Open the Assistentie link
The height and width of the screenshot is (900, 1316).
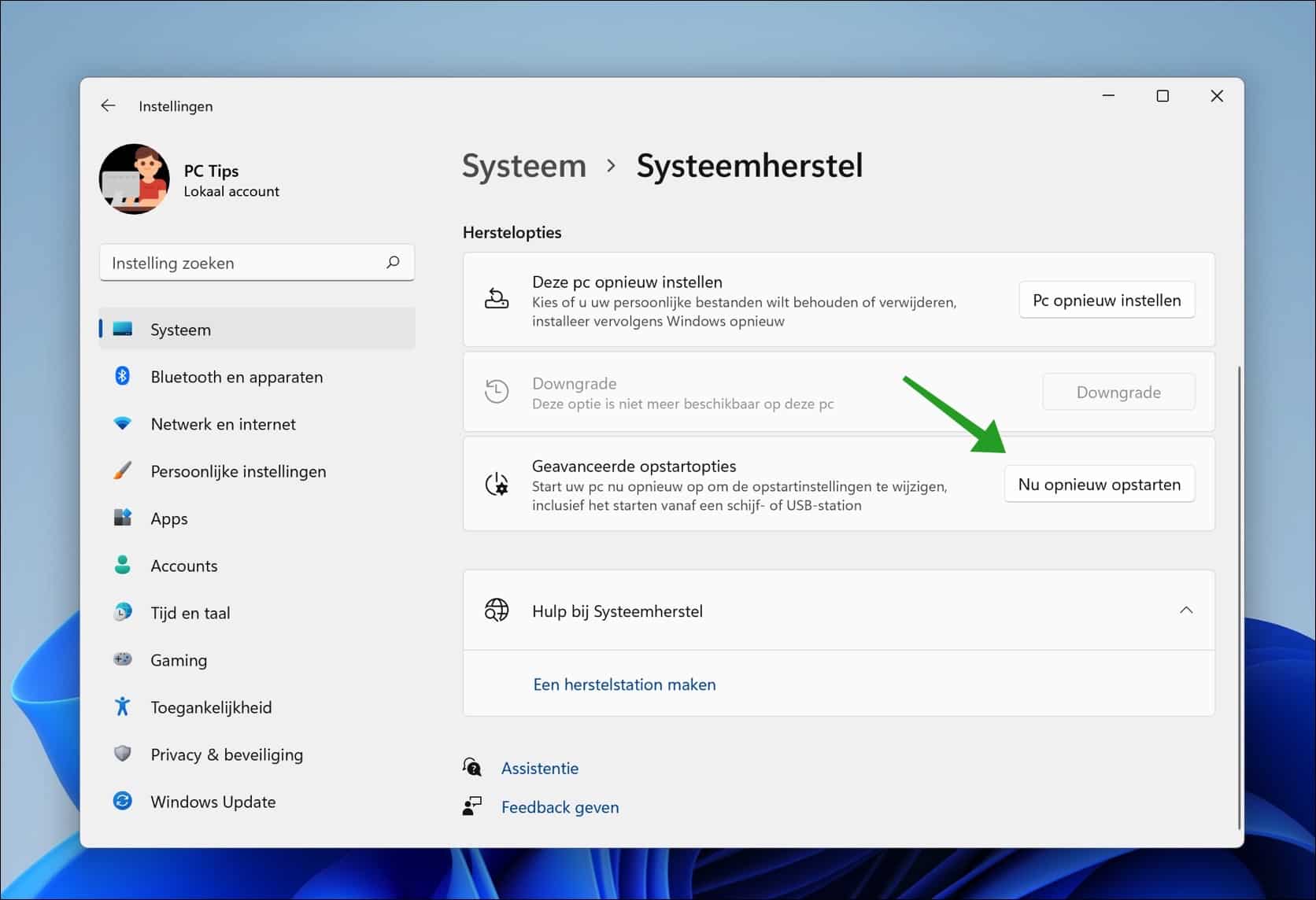tap(540, 768)
